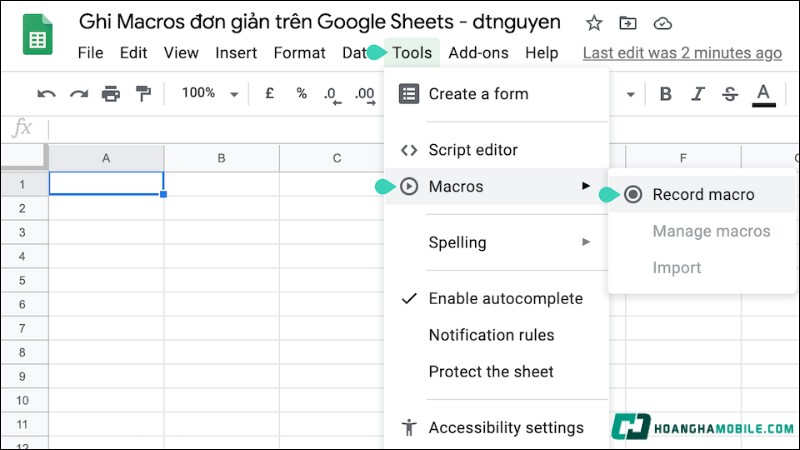
Task: Select Manage macros
Action: [x=702, y=231]
